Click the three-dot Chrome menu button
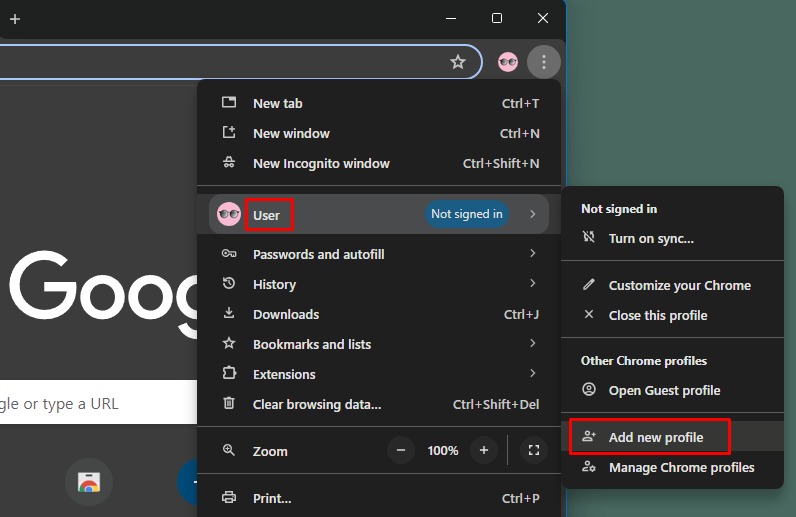Image resolution: width=796 pixels, height=517 pixels. pyautogui.click(x=543, y=62)
